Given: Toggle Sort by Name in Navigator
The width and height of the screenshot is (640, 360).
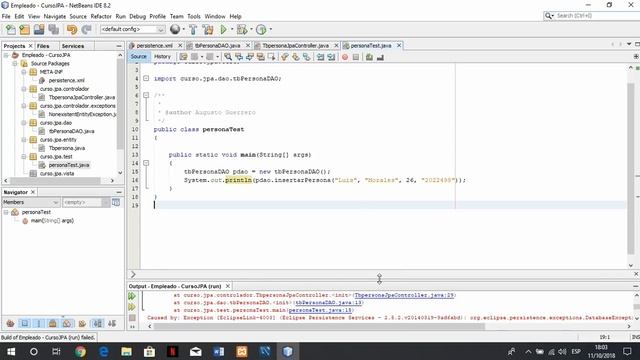Looking at the screenshot, I should coord(98,324).
